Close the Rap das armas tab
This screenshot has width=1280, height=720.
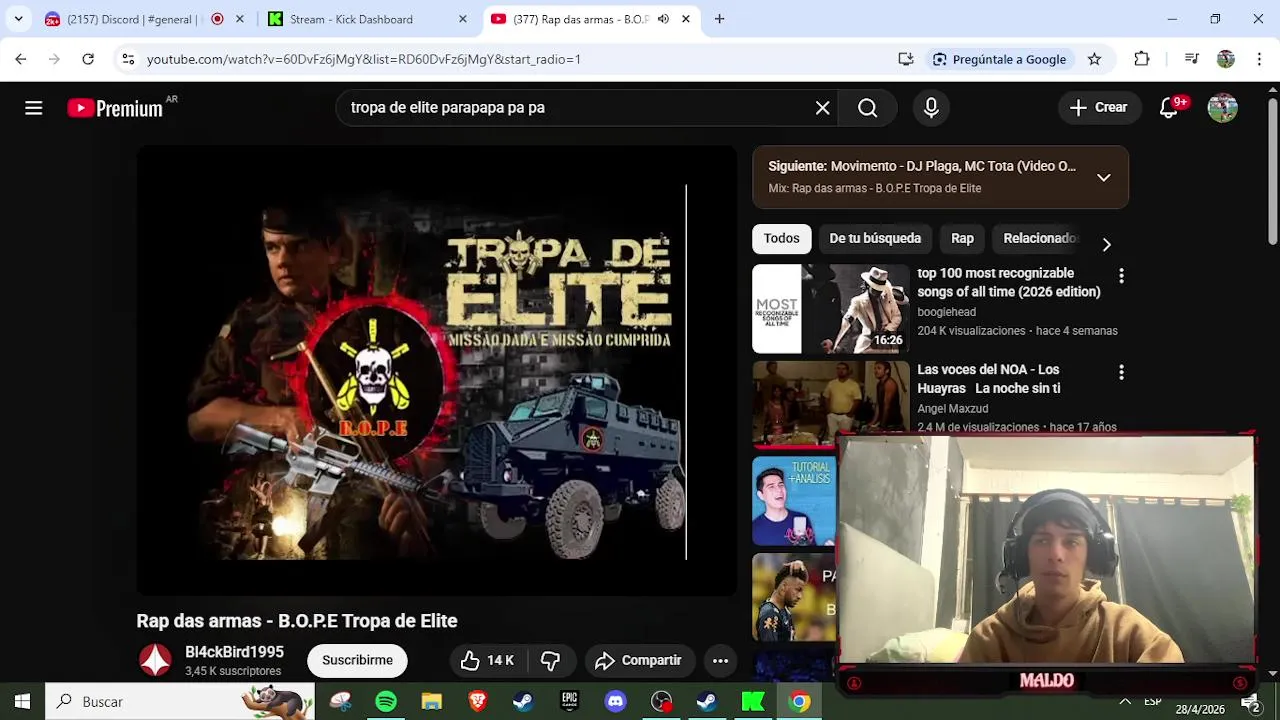pyautogui.click(x=686, y=19)
